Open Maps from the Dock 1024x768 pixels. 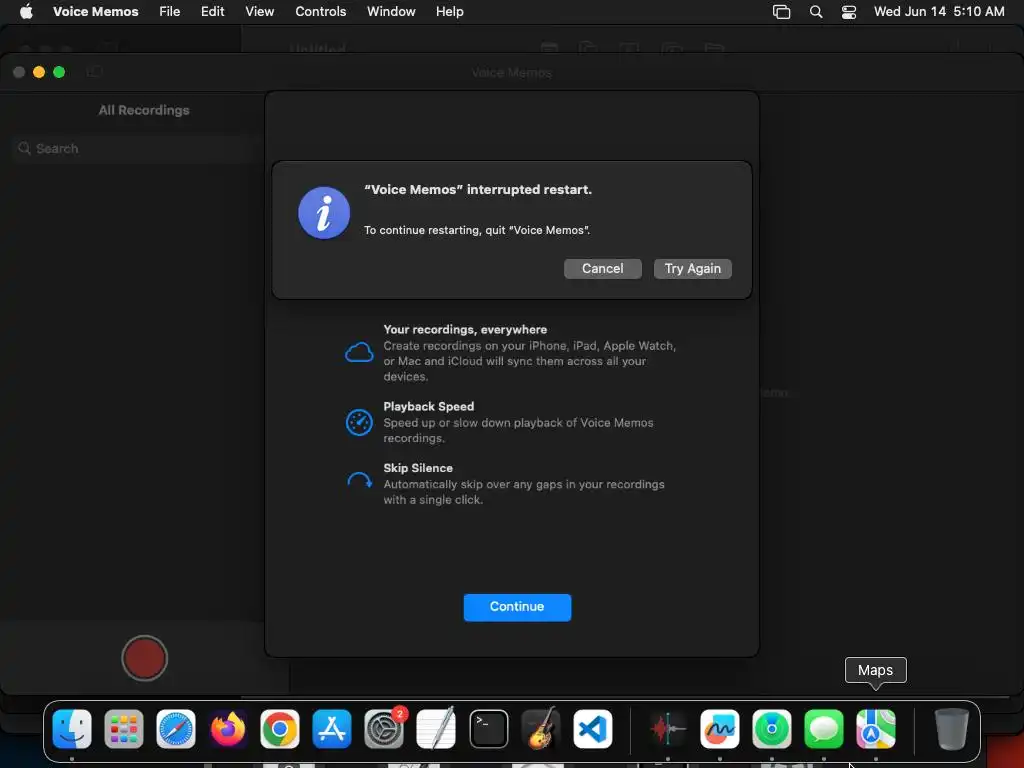point(876,728)
